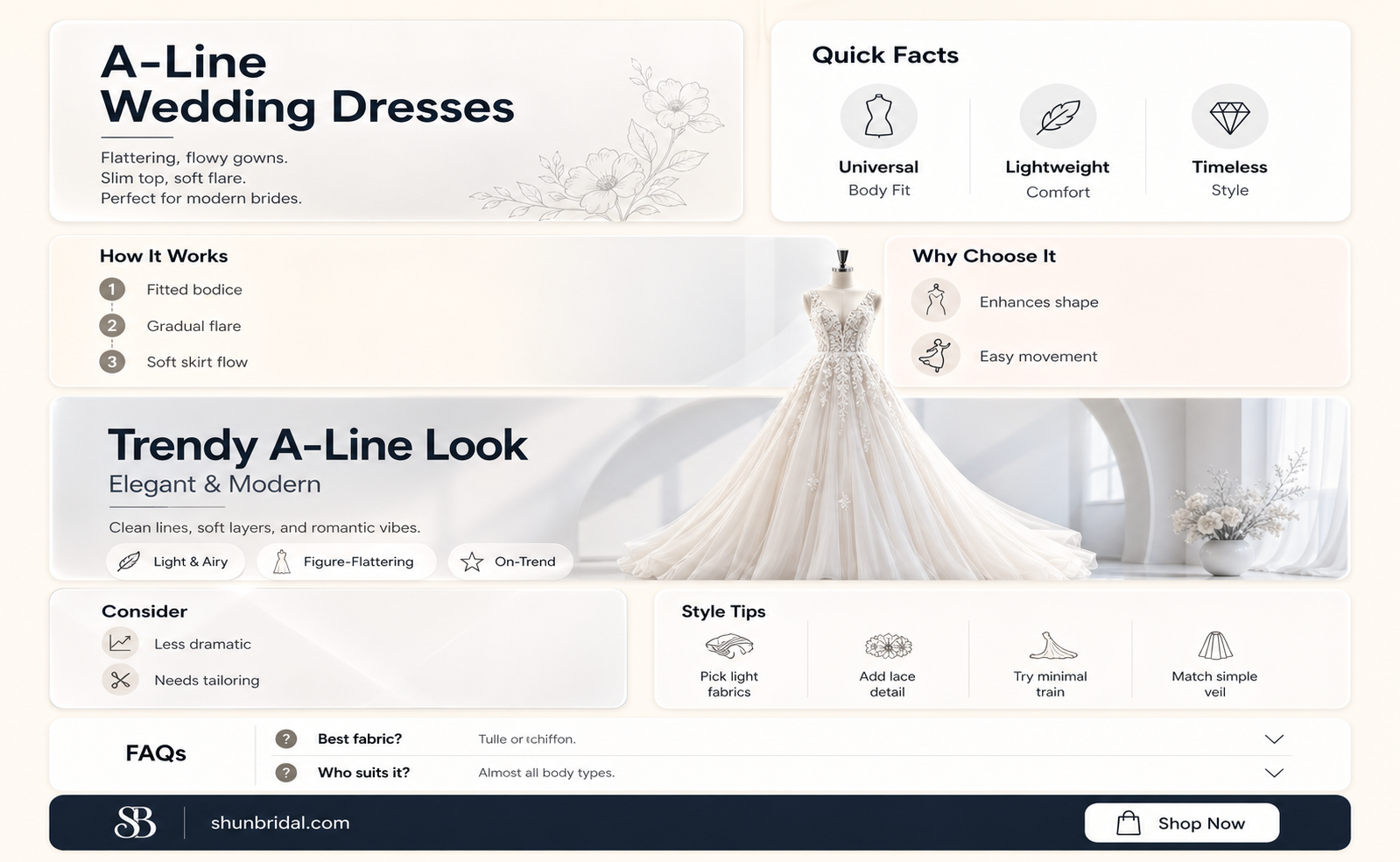Click the dress icon in Figure-Flattering chip
Screen dimensions: 1400x862
pyautogui.click(x=281, y=562)
